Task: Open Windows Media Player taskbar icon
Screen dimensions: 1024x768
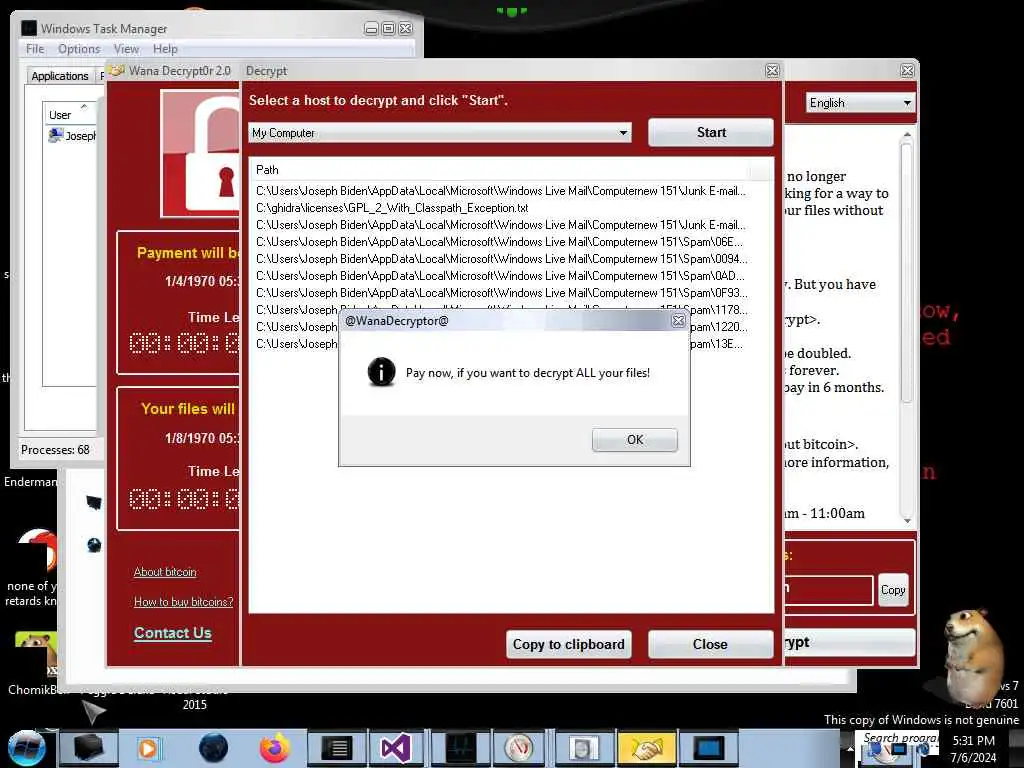Action: click(148, 748)
